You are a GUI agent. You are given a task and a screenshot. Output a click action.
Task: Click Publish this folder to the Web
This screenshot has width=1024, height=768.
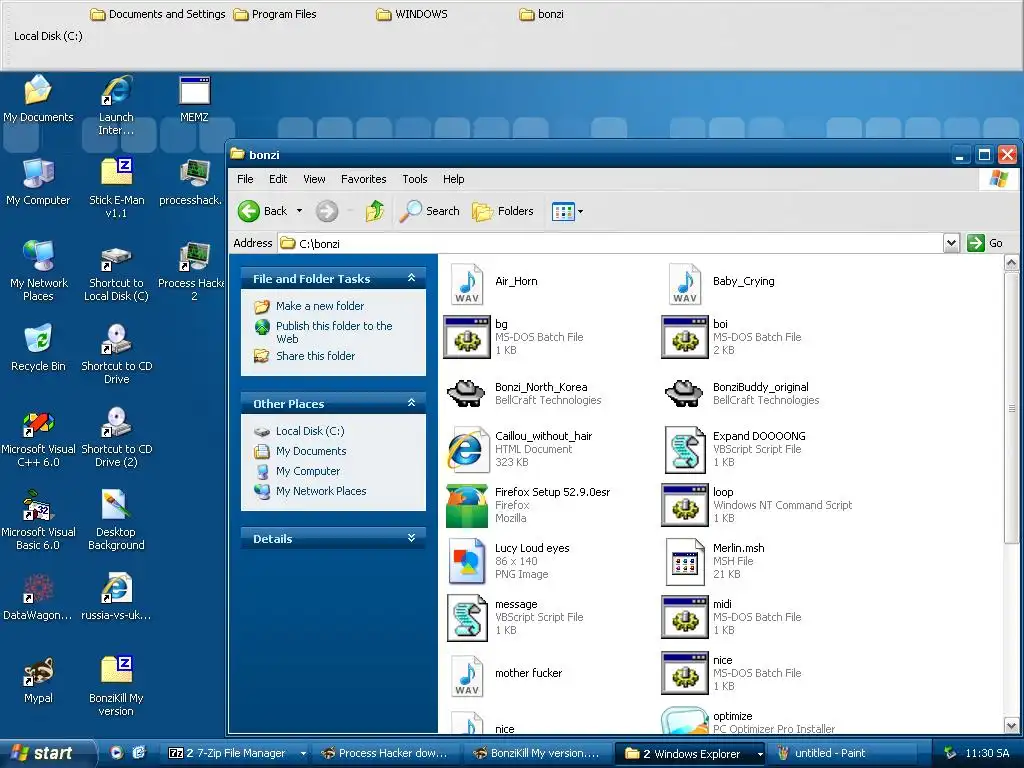coord(334,332)
